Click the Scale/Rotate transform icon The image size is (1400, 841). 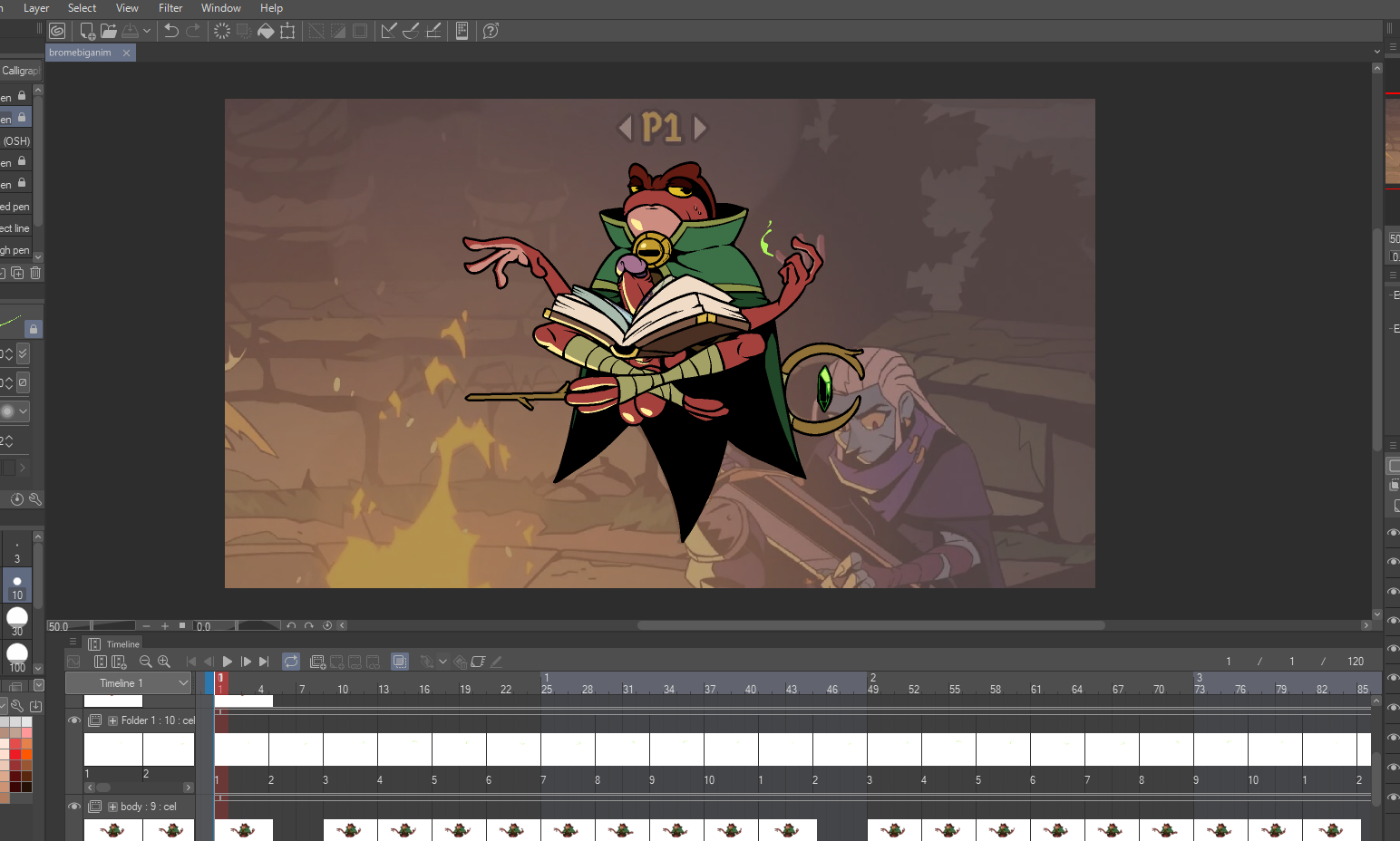click(287, 31)
